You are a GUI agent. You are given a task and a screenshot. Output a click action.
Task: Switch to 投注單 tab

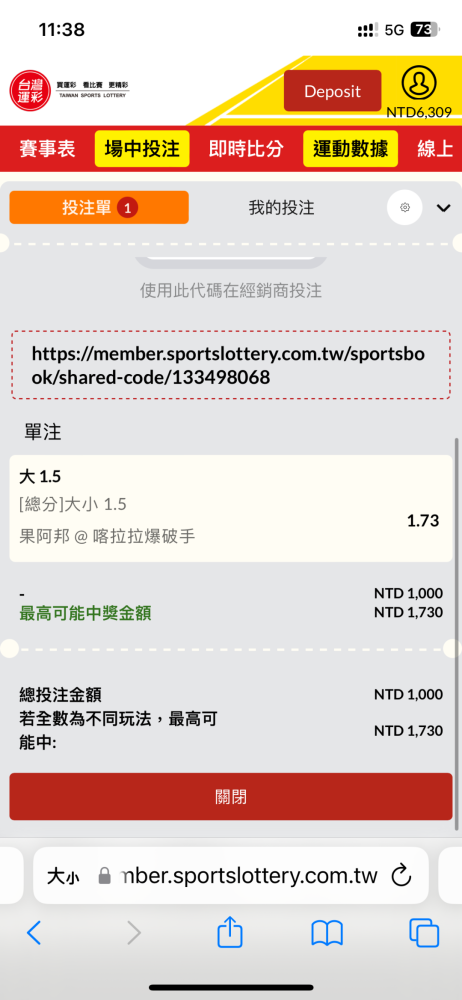click(99, 207)
